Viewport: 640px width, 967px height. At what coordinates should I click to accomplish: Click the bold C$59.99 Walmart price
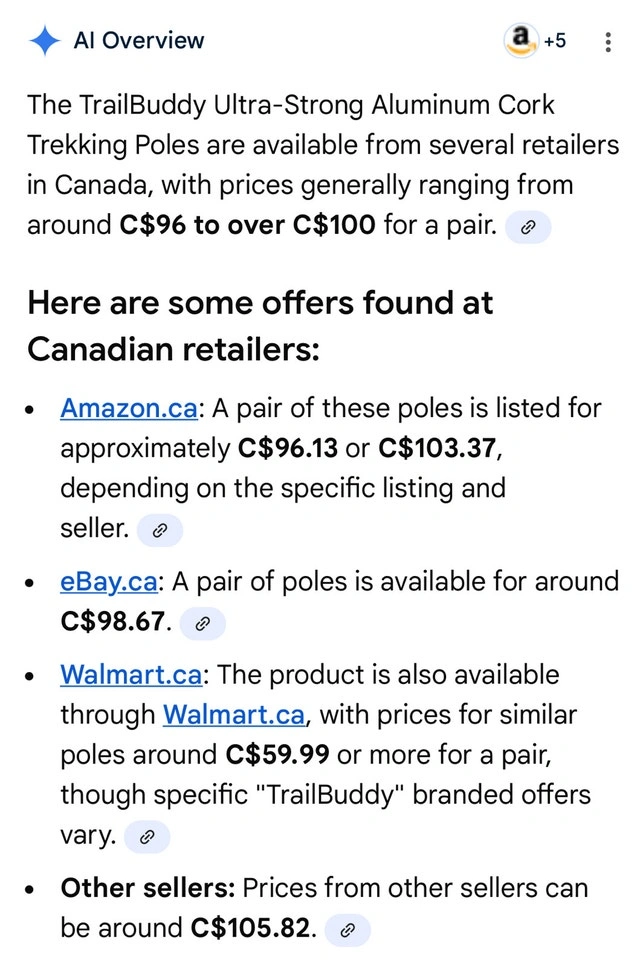click(x=277, y=753)
